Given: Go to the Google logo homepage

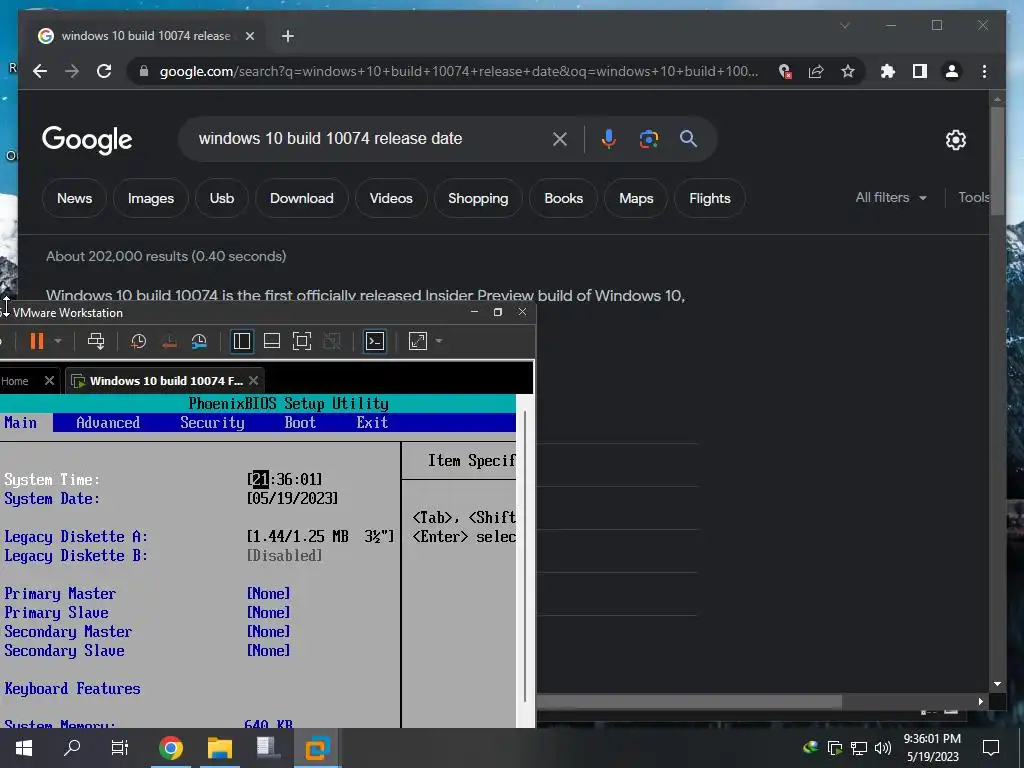Looking at the screenshot, I should click(x=87, y=139).
